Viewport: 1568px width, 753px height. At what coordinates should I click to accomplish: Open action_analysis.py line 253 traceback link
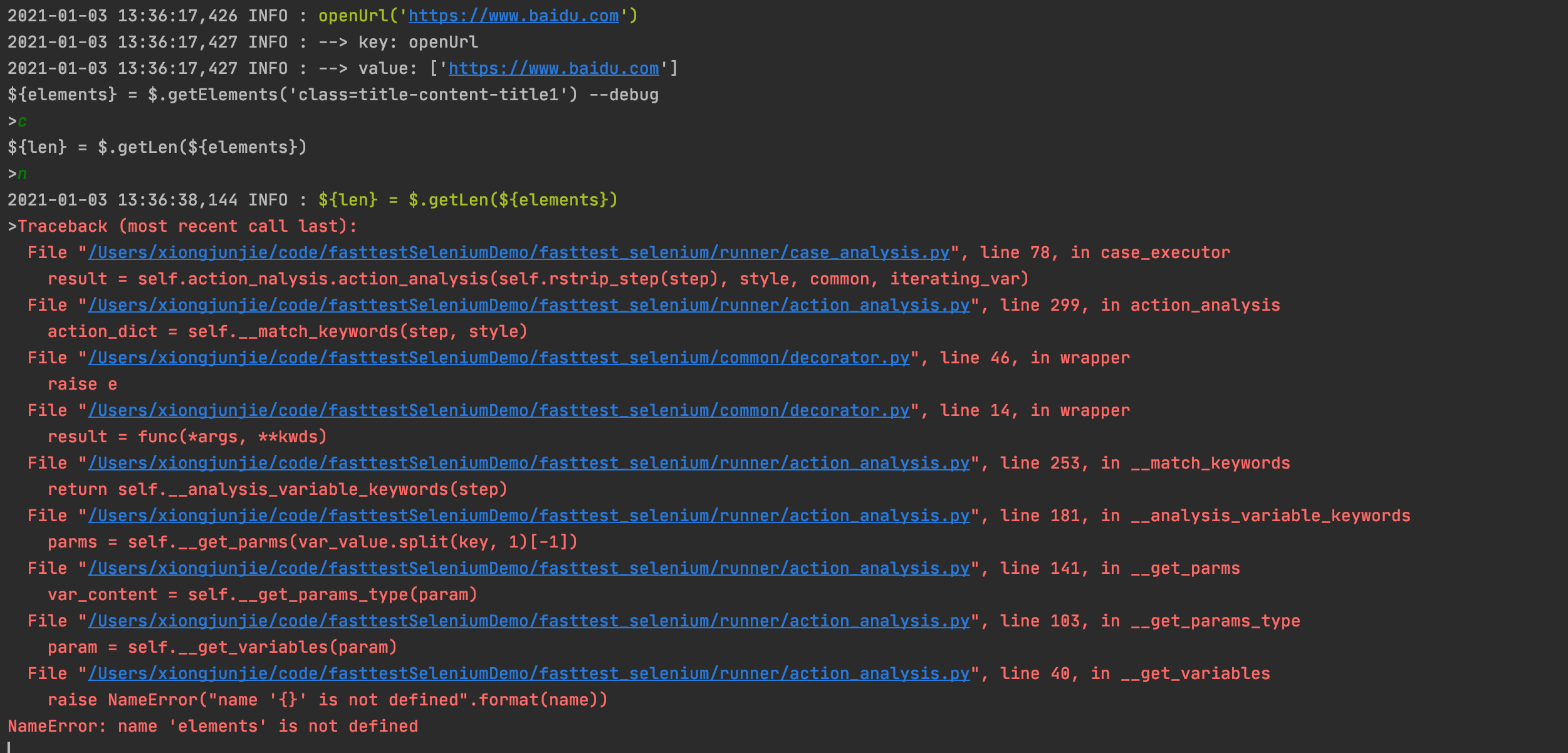pos(528,463)
